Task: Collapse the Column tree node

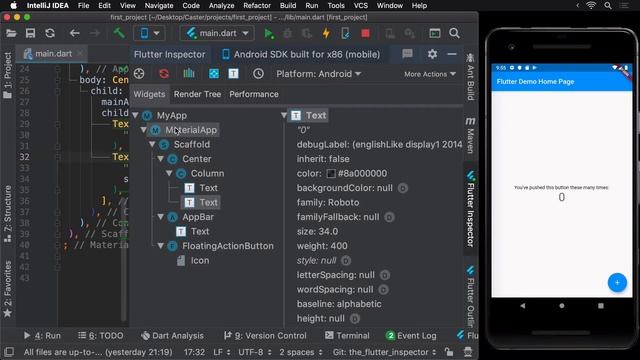Action: tap(169, 173)
